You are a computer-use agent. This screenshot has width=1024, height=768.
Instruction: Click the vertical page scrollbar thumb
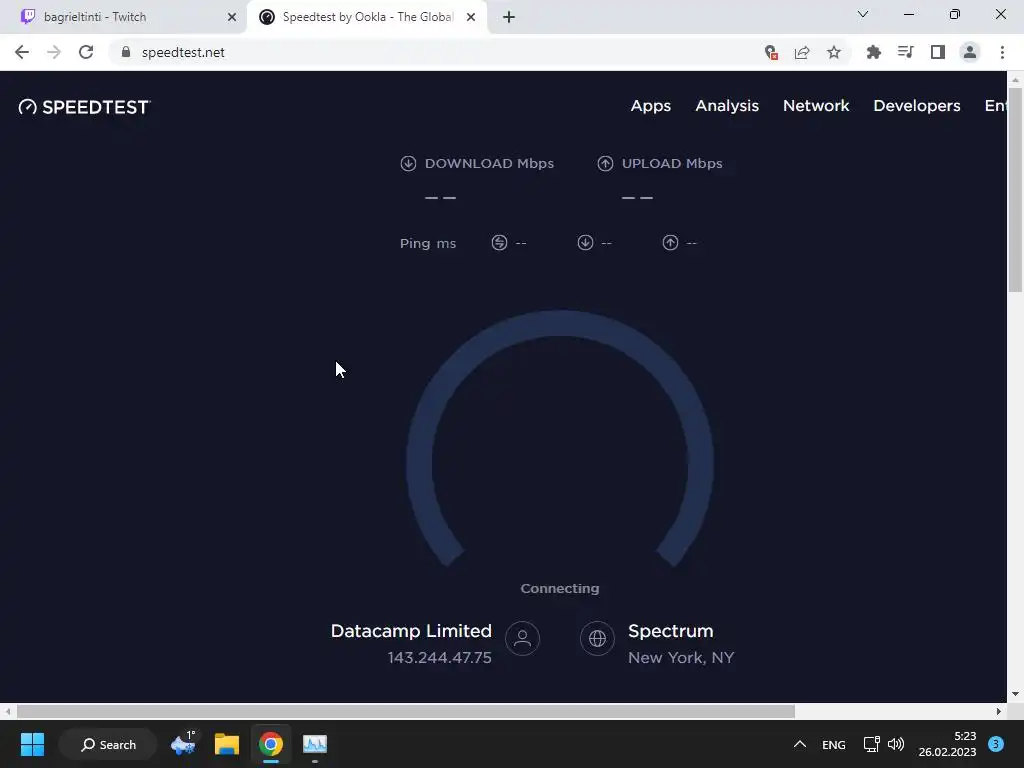1015,189
